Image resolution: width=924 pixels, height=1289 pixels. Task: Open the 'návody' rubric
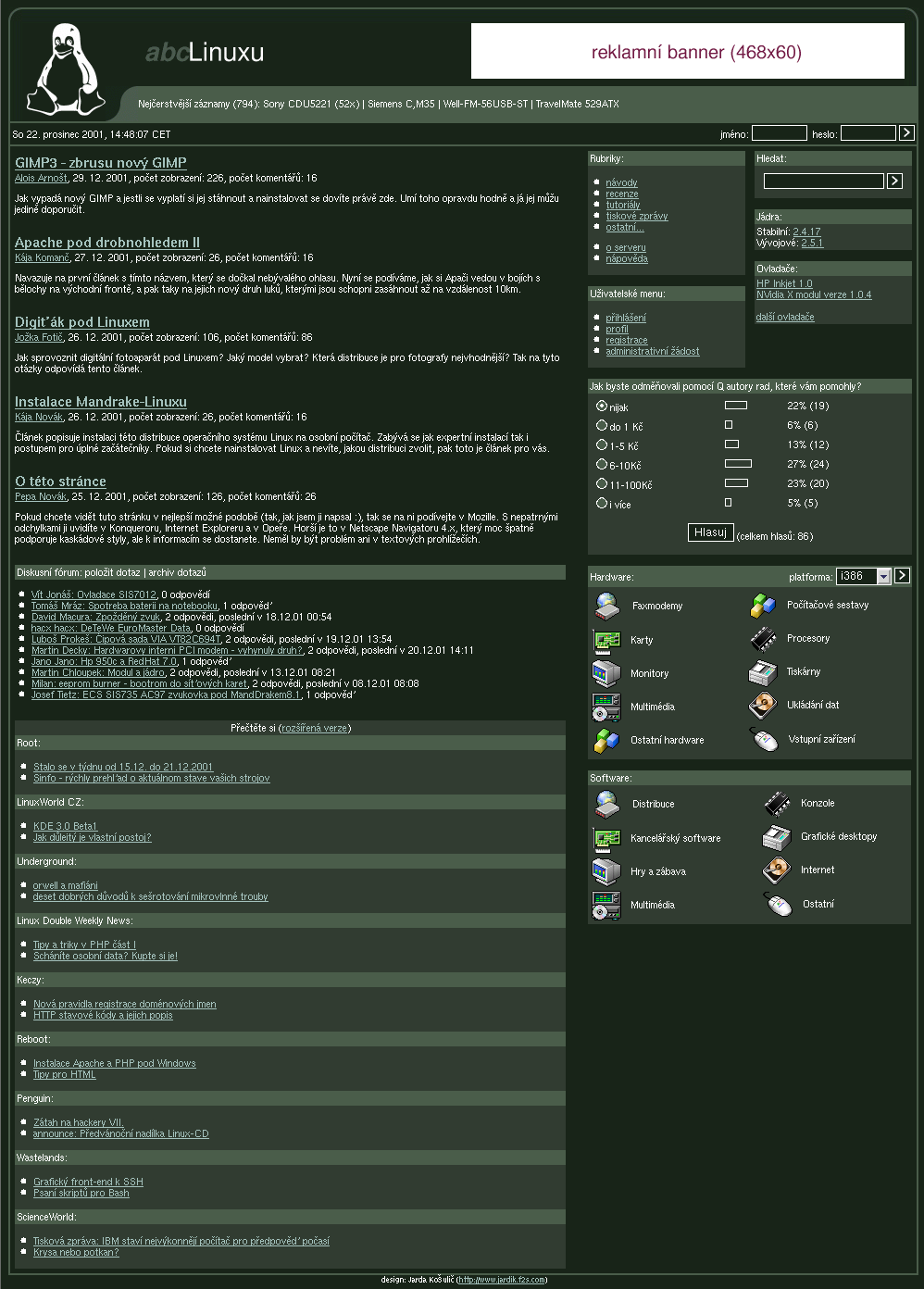click(621, 182)
